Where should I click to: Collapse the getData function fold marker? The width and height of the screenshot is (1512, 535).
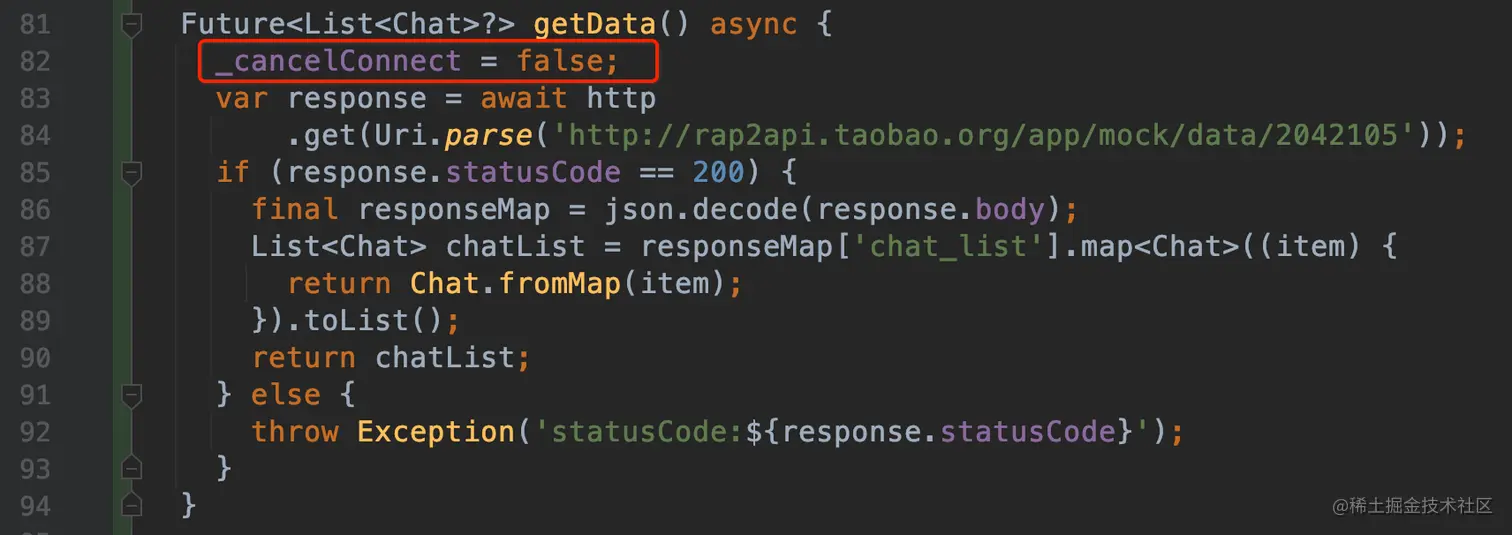pos(131,25)
